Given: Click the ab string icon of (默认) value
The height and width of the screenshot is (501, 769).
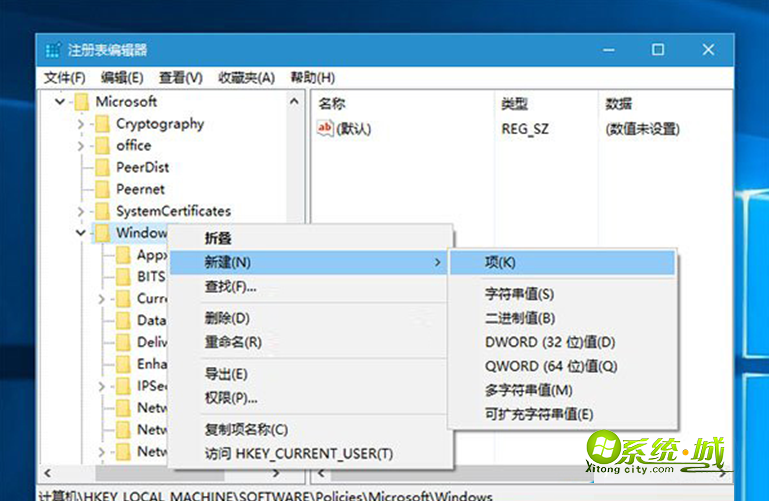Looking at the screenshot, I should click(x=325, y=128).
